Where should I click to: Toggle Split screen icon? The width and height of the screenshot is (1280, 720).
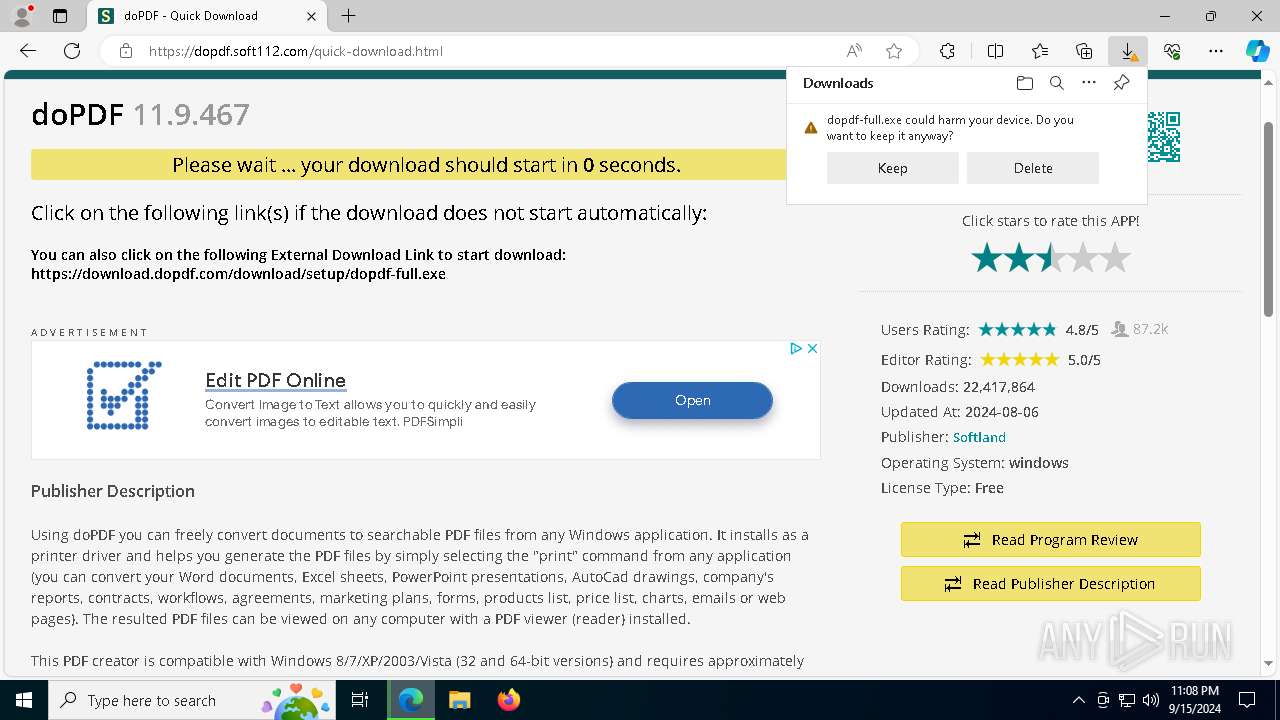point(995,51)
